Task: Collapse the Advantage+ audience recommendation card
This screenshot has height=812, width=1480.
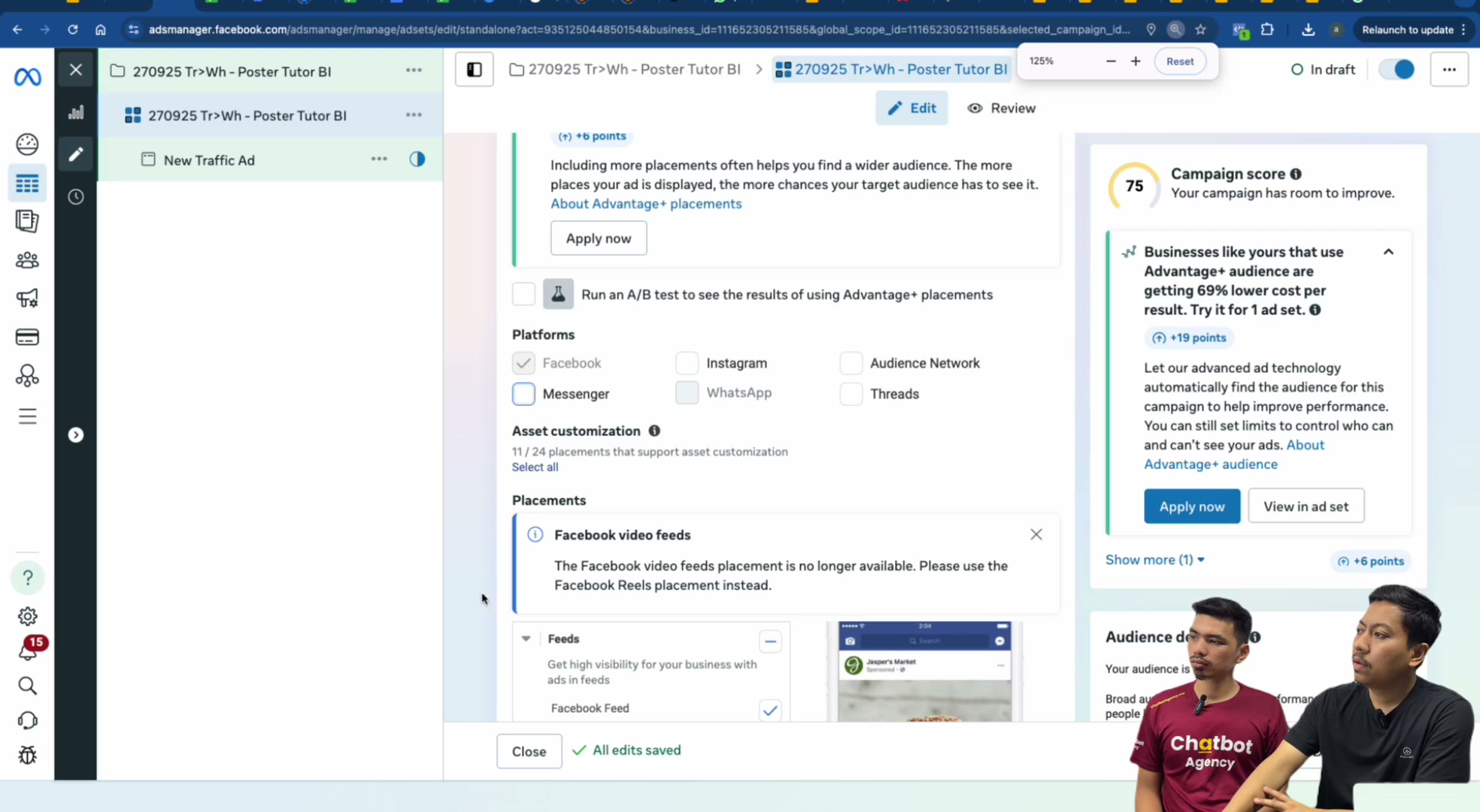Action: tap(1388, 252)
